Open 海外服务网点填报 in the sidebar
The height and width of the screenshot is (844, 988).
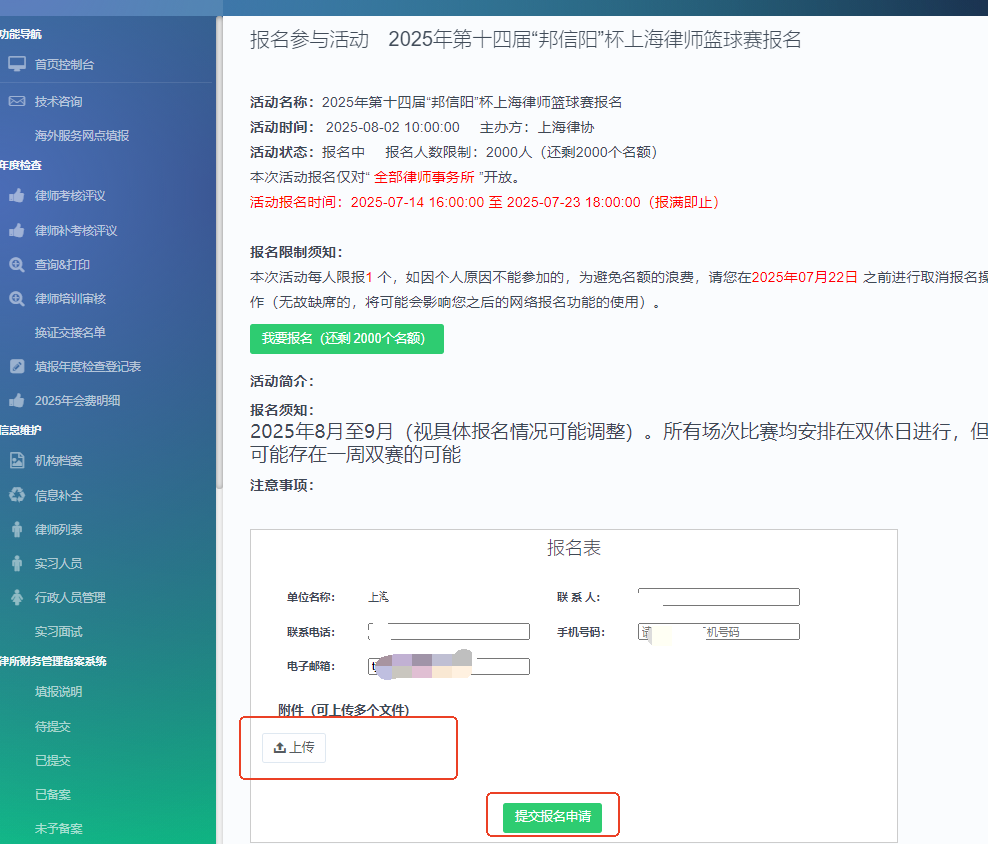click(82, 136)
